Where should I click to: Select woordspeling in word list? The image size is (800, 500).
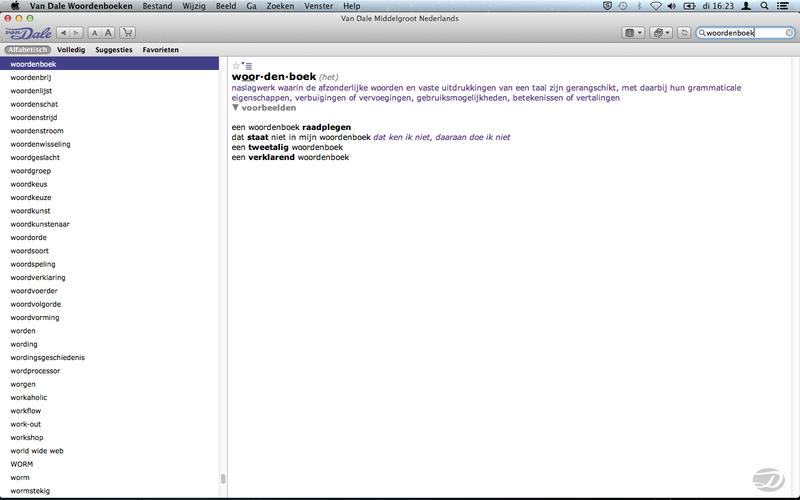point(109,264)
